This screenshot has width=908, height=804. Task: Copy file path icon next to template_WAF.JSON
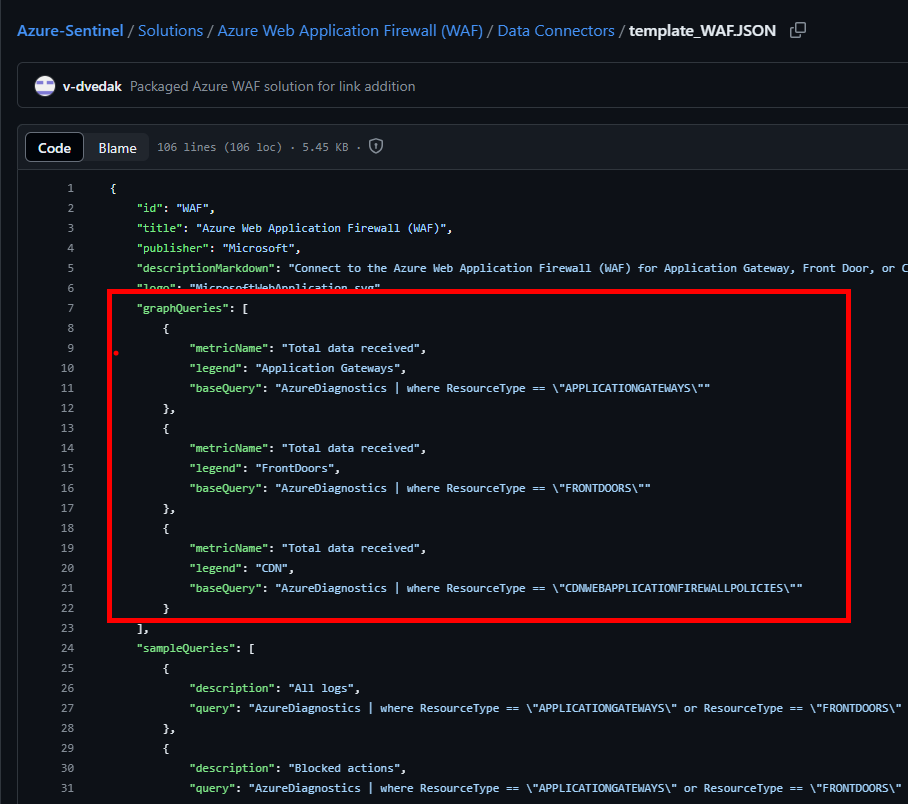tap(797, 30)
